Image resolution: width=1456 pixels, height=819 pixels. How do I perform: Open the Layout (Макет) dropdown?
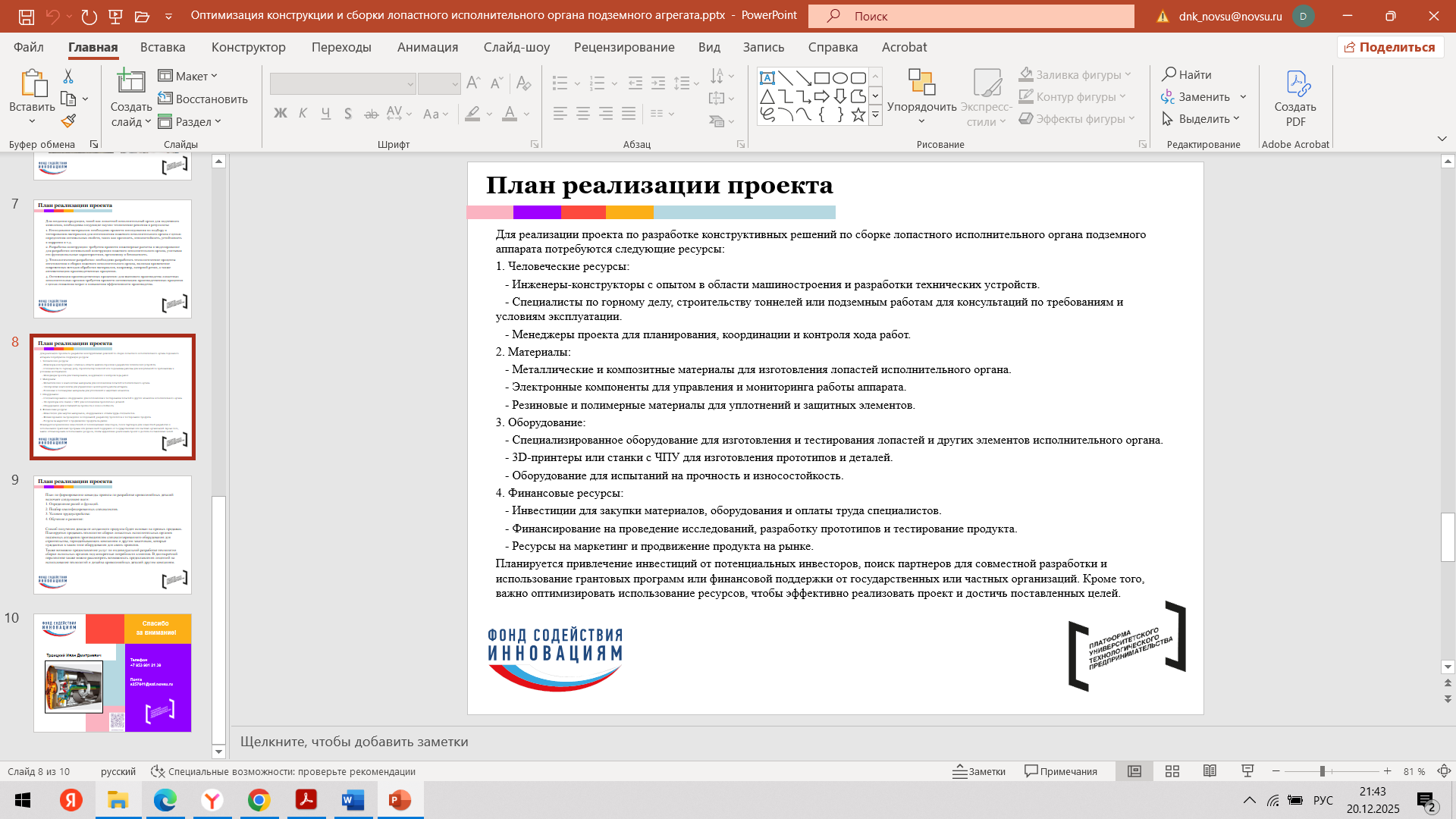pyautogui.click(x=188, y=76)
